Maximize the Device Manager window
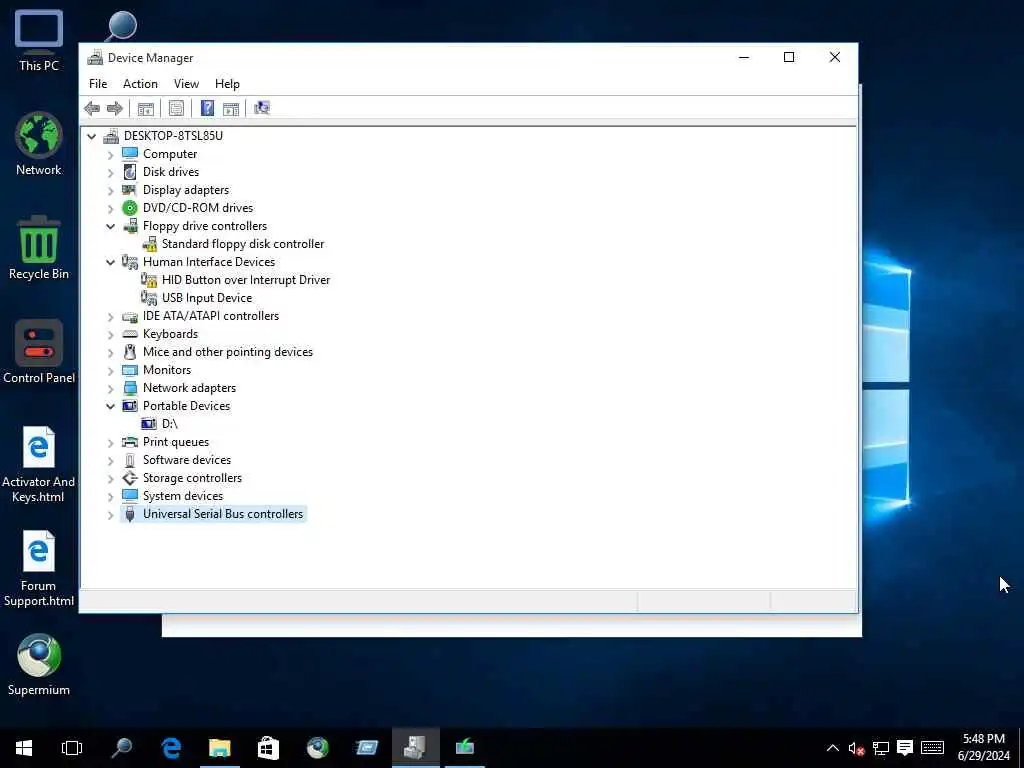 789,57
